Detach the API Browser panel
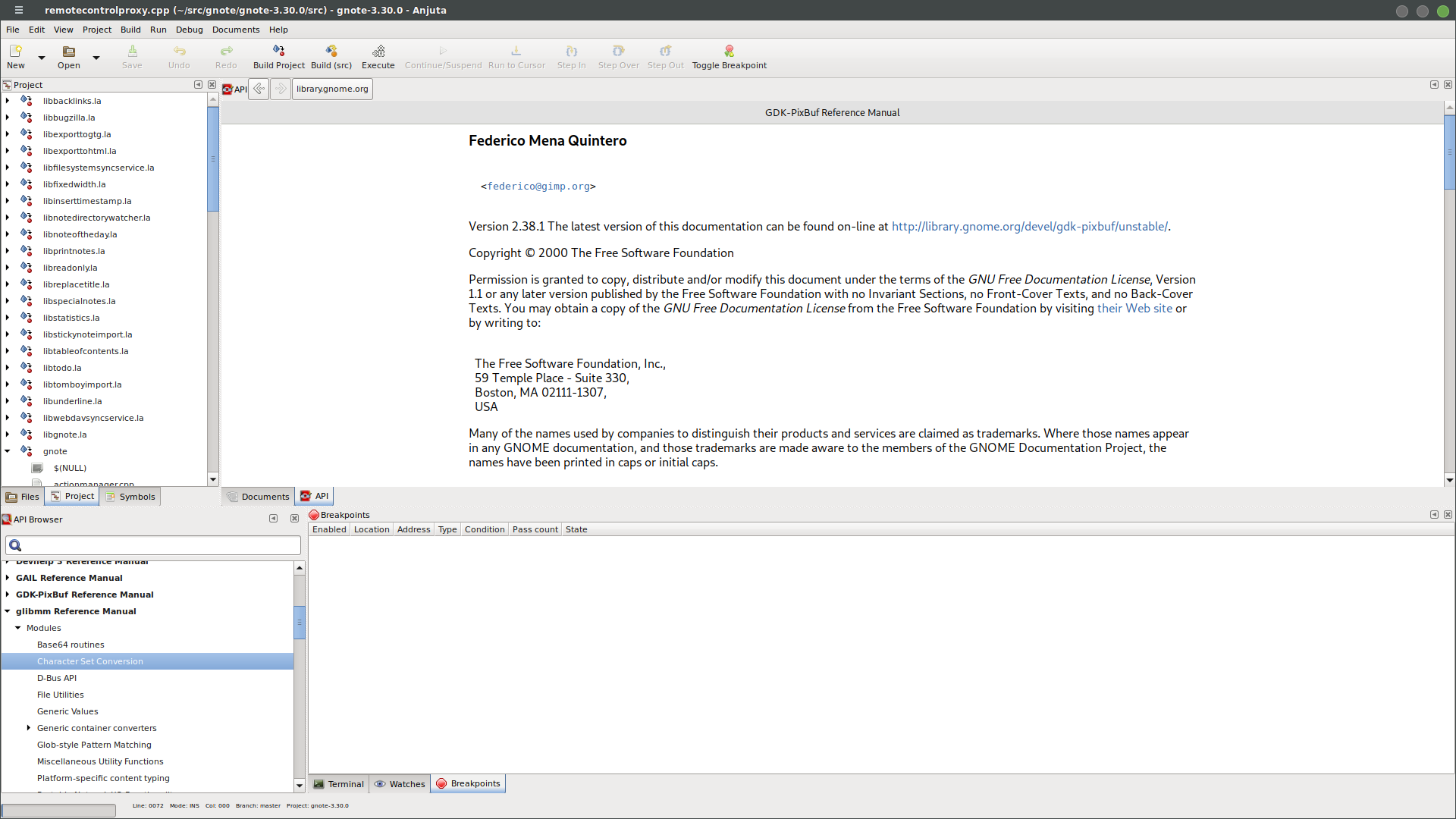Viewport: 1456px width, 819px height. click(273, 519)
